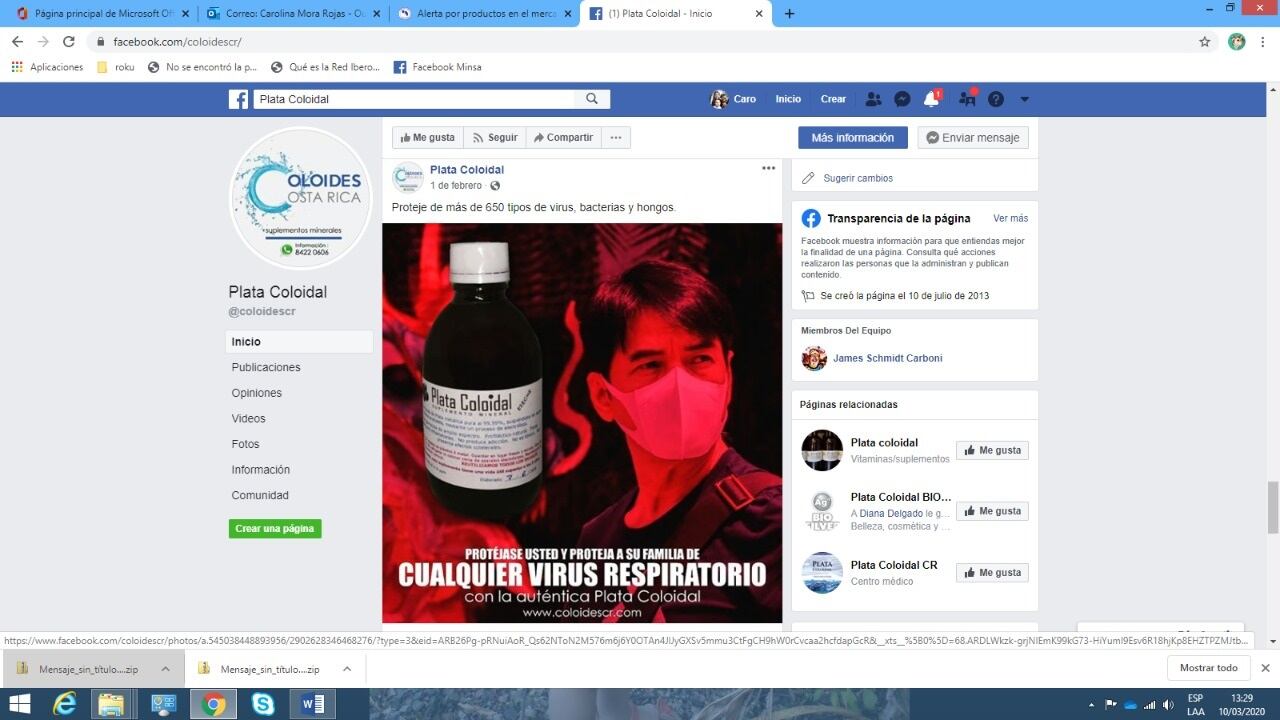Expand the downloaded Mensaje_sin_titulo.zip chevron

pos(166,667)
